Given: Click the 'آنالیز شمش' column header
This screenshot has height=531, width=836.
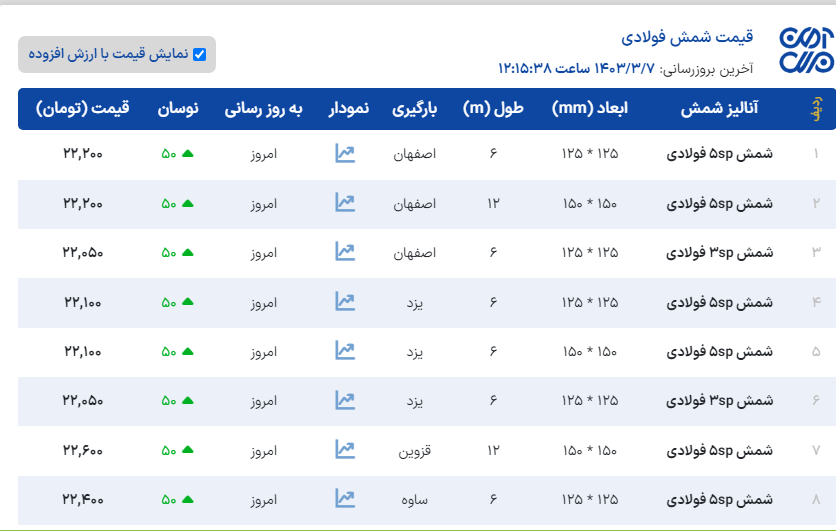Looking at the screenshot, I should (719, 109).
